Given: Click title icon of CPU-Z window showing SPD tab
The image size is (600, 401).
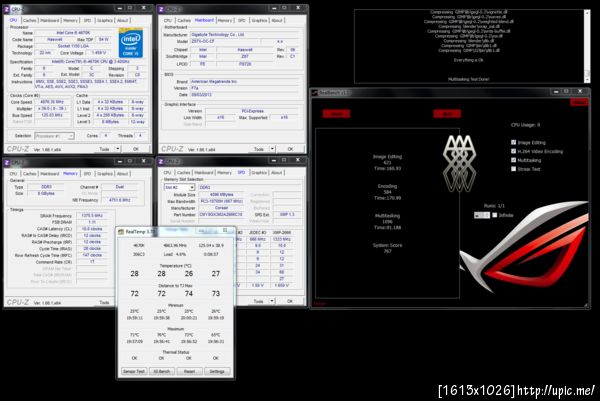Looking at the screenshot, I should (x=161, y=161).
